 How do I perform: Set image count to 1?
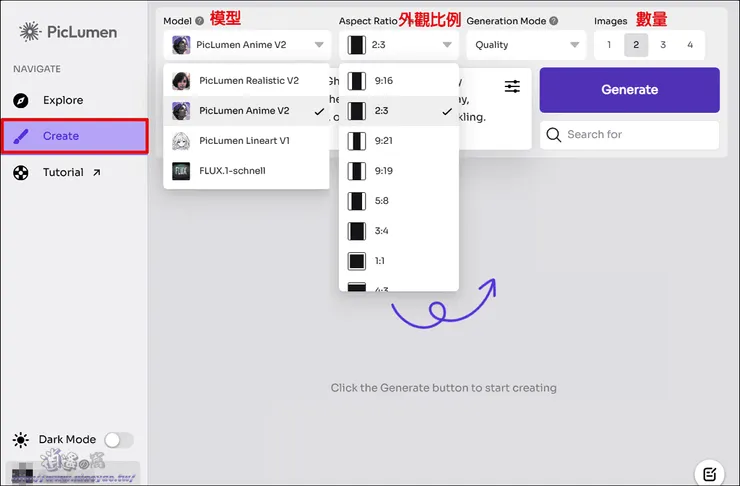pyautogui.click(x=609, y=45)
